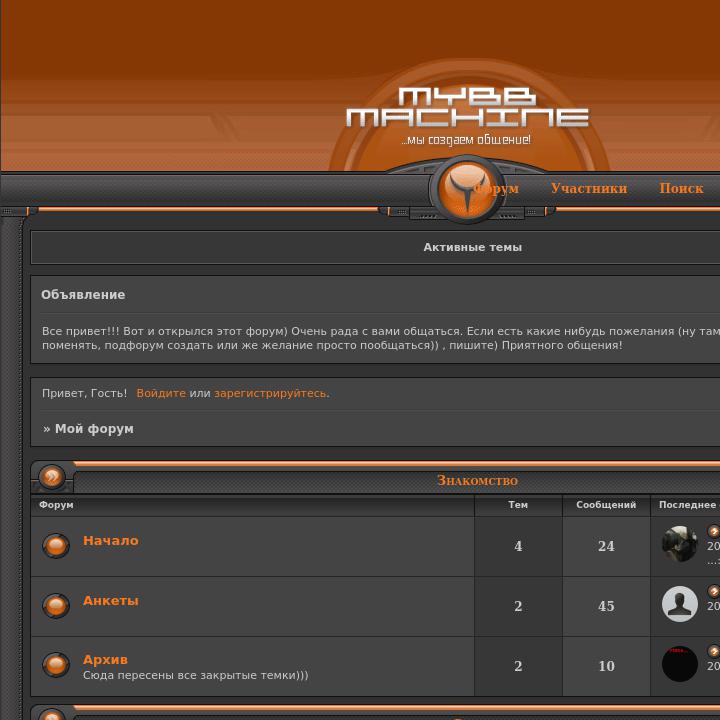Click the Войдите login link
Screen dimensions: 720x720
(161, 393)
